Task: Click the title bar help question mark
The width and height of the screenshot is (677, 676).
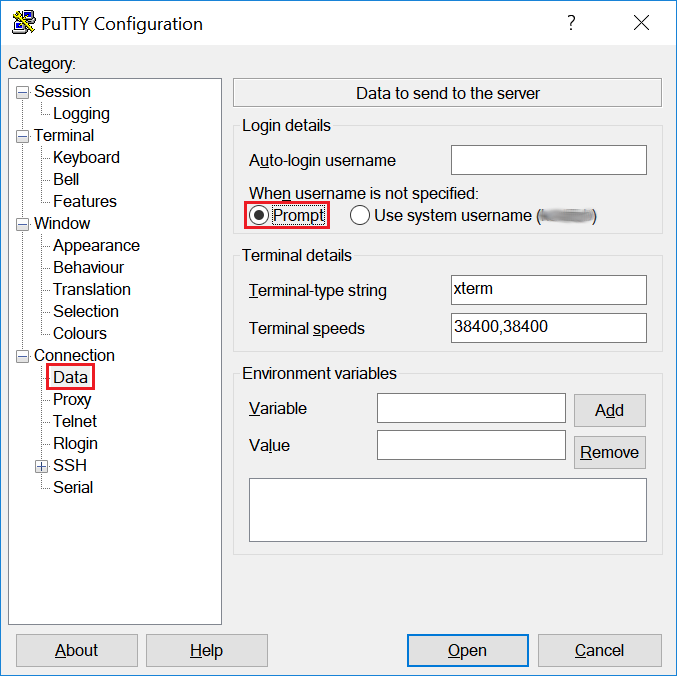Action: click(x=571, y=23)
